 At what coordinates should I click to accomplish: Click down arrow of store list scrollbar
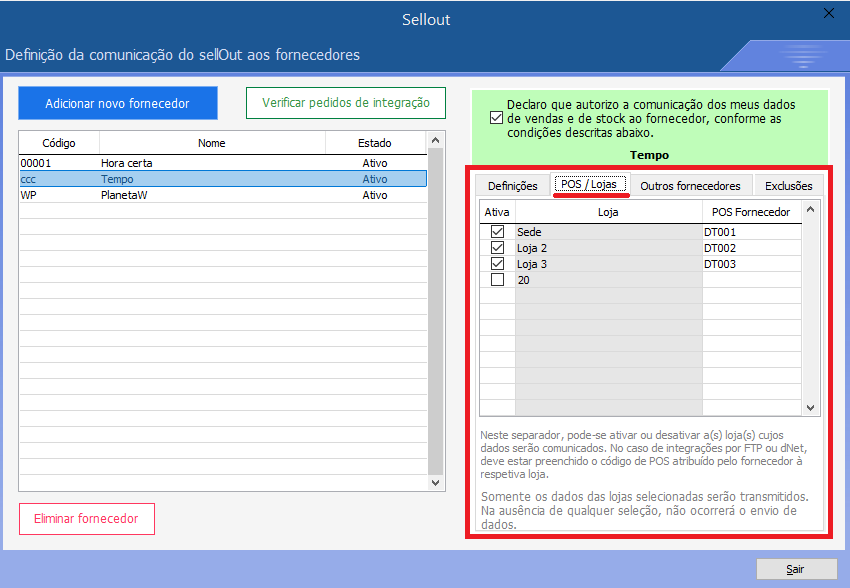coord(812,408)
